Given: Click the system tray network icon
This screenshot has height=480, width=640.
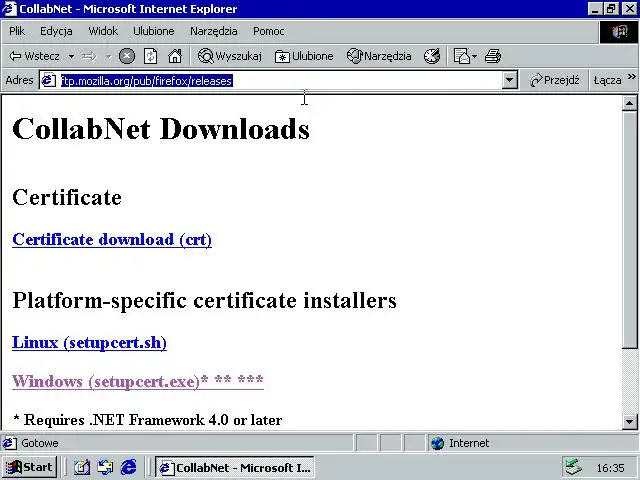Looking at the screenshot, I should tap(573, 467).
